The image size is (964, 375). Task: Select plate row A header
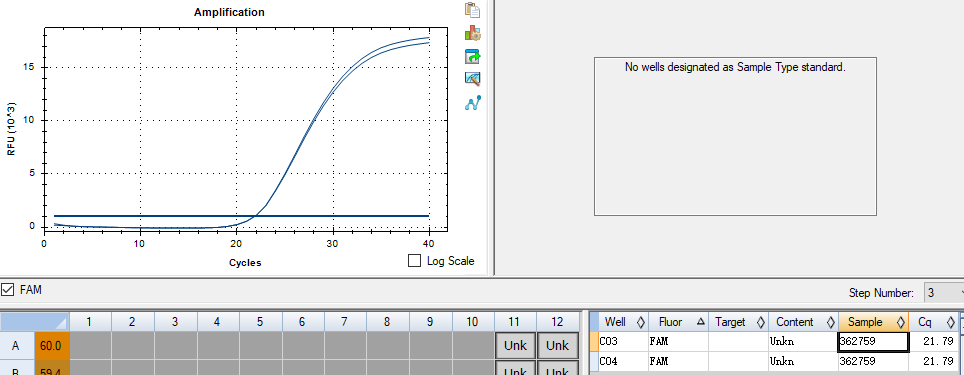[17, 345]
